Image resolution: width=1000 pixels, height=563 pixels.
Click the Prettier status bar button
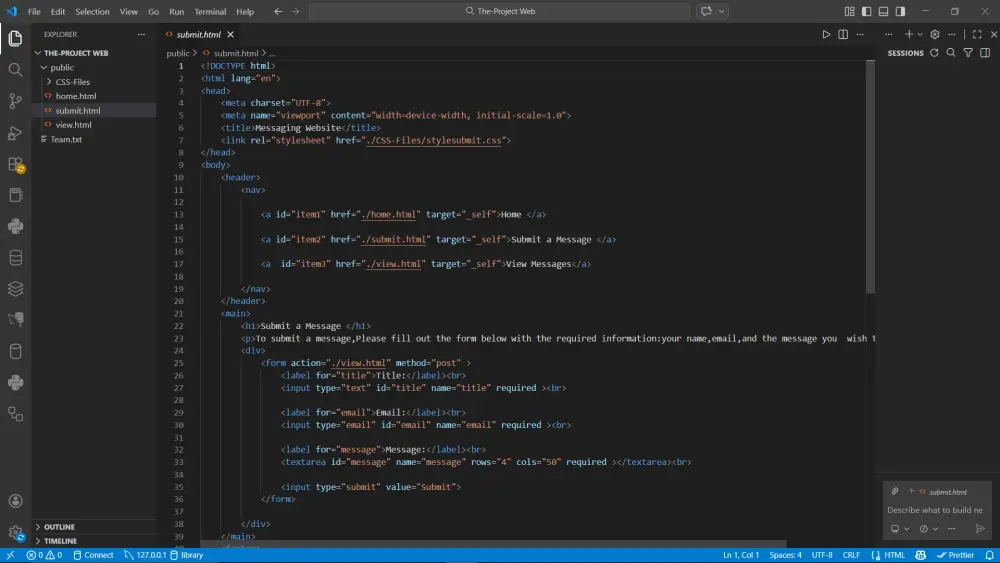click(x=955, y=555)
